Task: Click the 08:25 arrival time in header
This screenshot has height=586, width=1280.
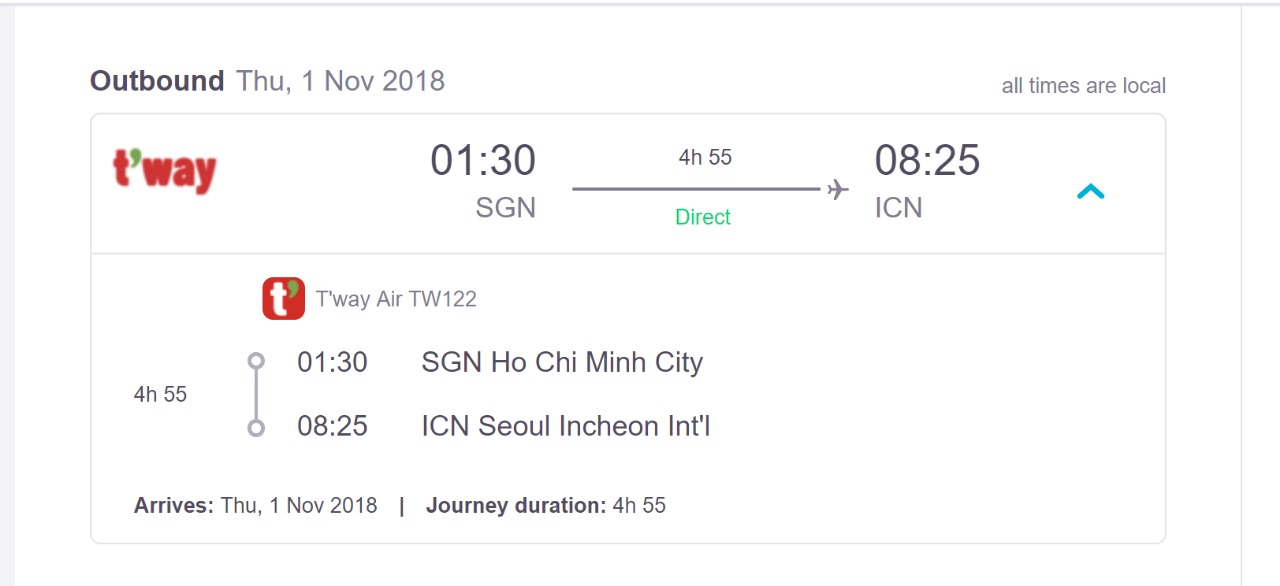Action: pos(927,161)
